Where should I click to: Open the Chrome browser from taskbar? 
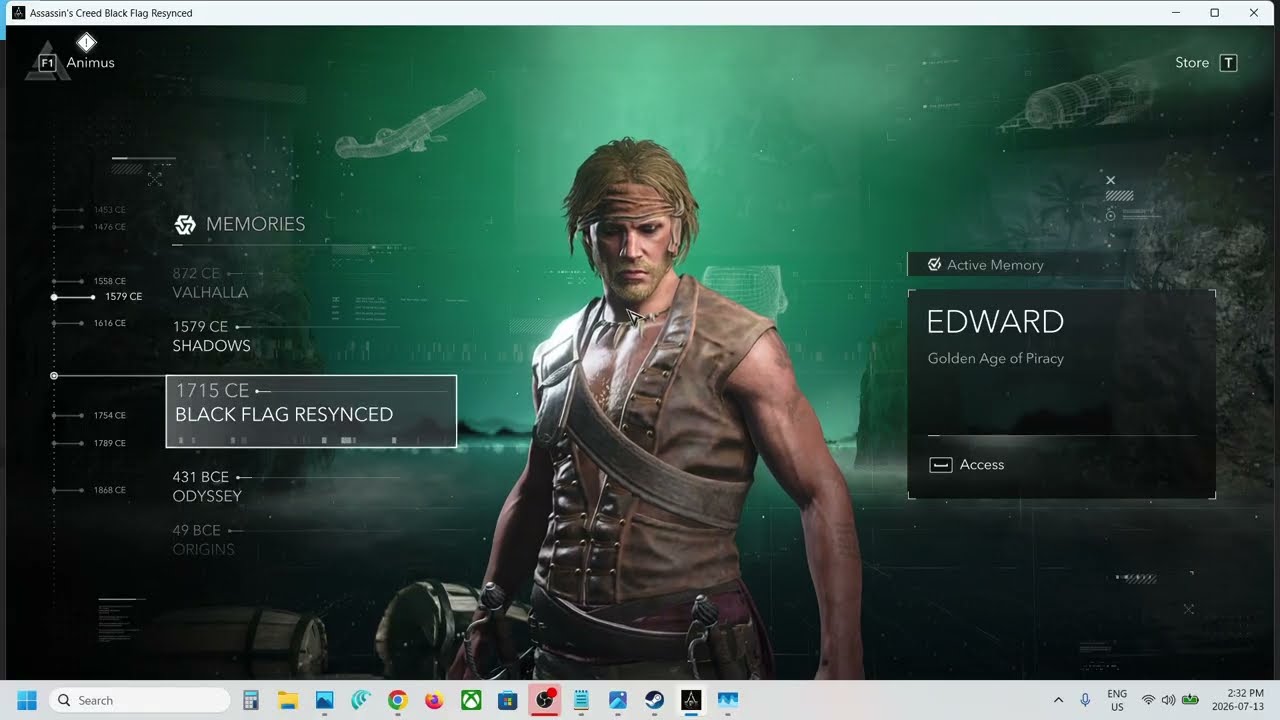pos(397,700)
